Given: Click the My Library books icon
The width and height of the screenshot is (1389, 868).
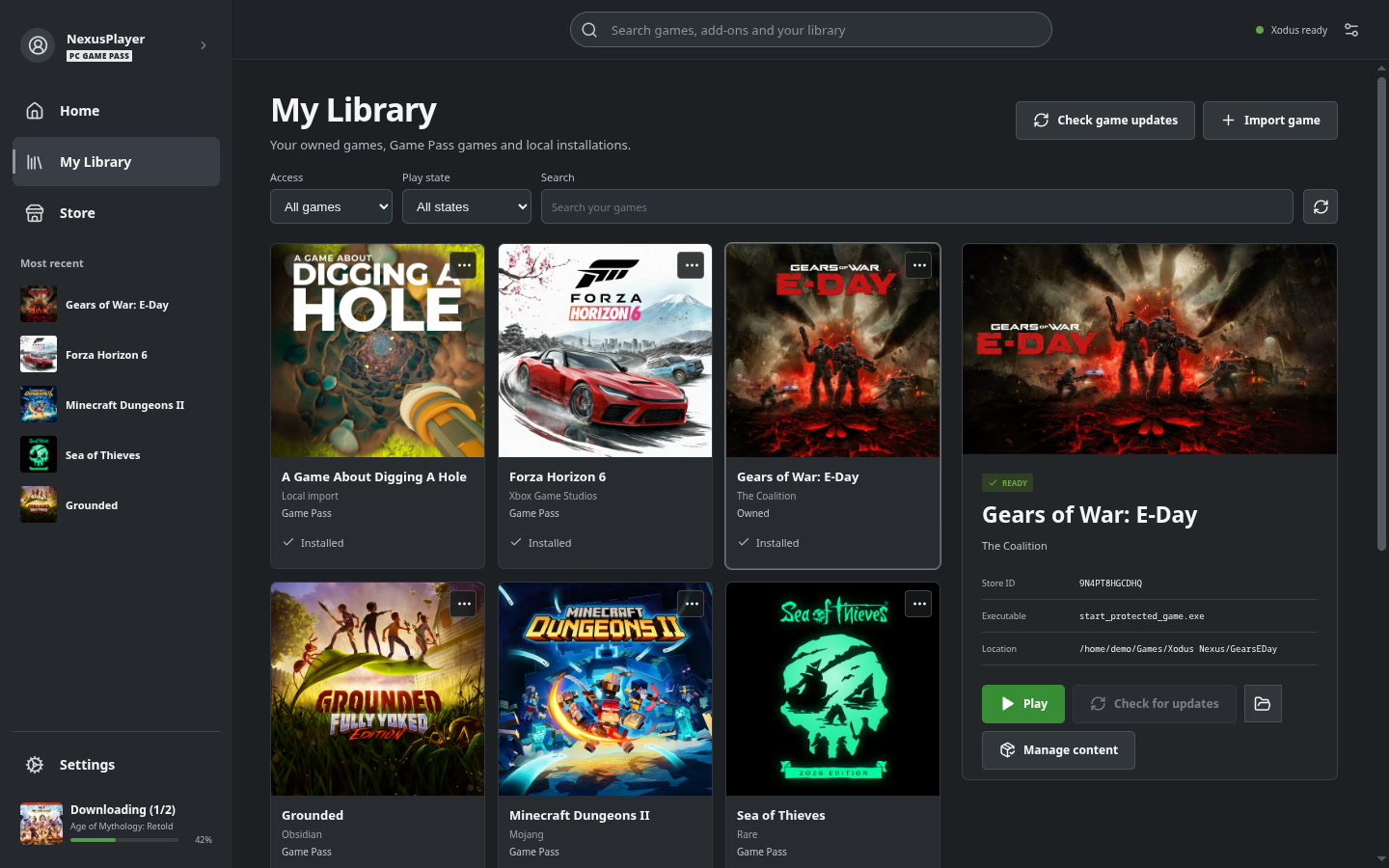Looking at the screenshot, I should point(35,162).
